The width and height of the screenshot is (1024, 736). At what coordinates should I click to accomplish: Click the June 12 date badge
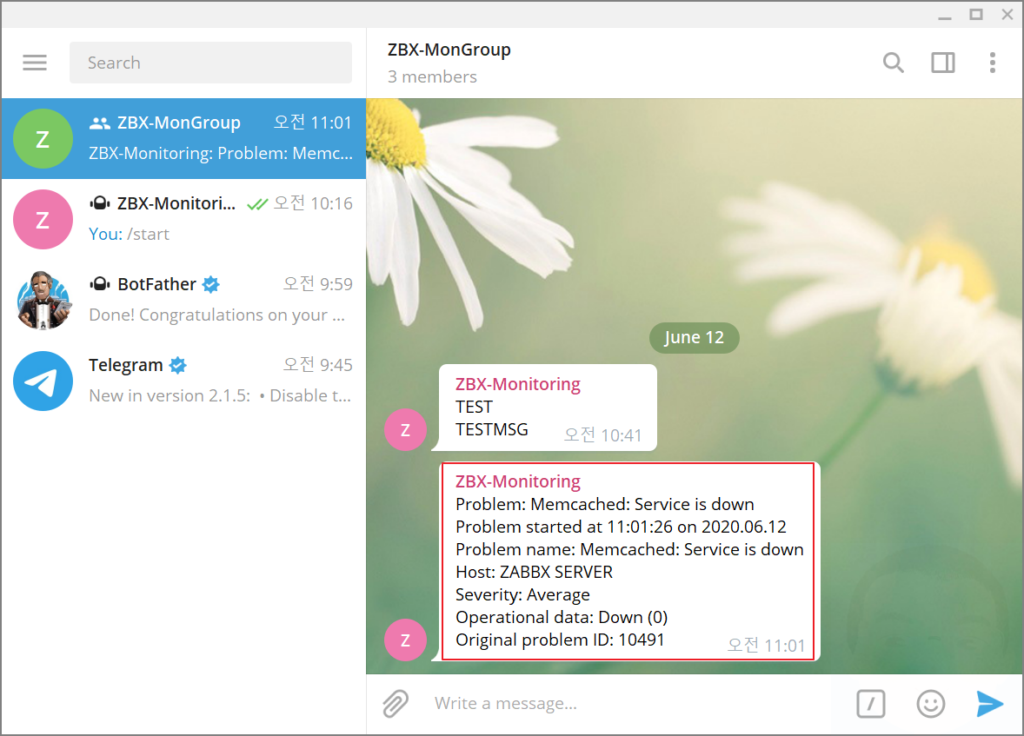click(694, 337)
